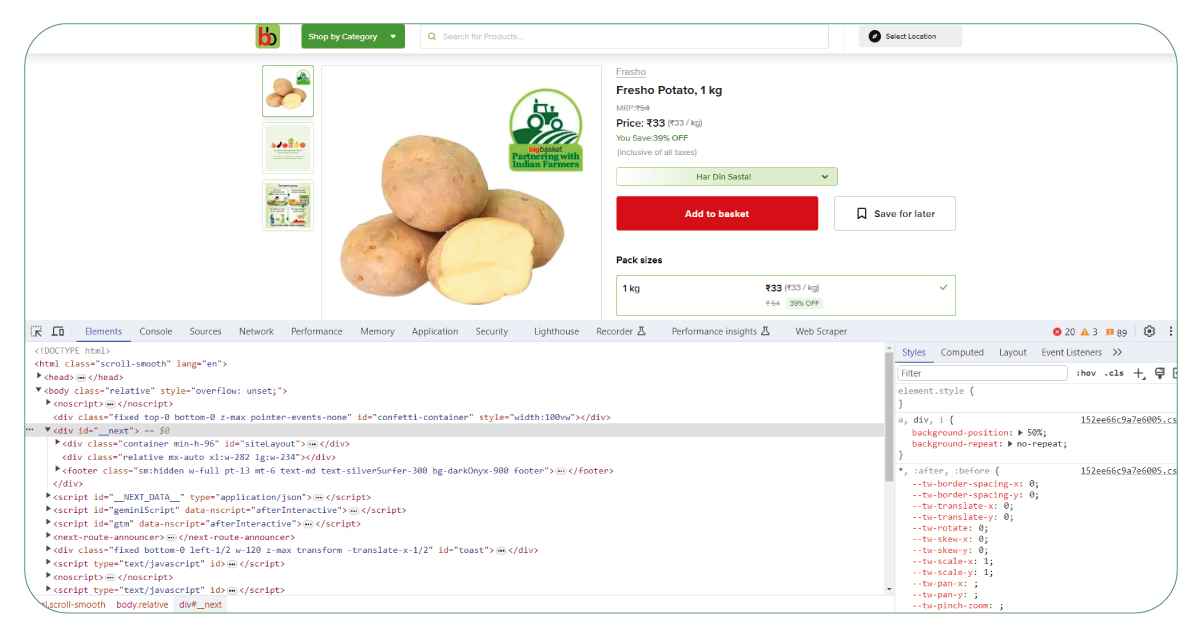Click the bookmark icon on Save for later
1203x634 pixels.
coord(861,213)
